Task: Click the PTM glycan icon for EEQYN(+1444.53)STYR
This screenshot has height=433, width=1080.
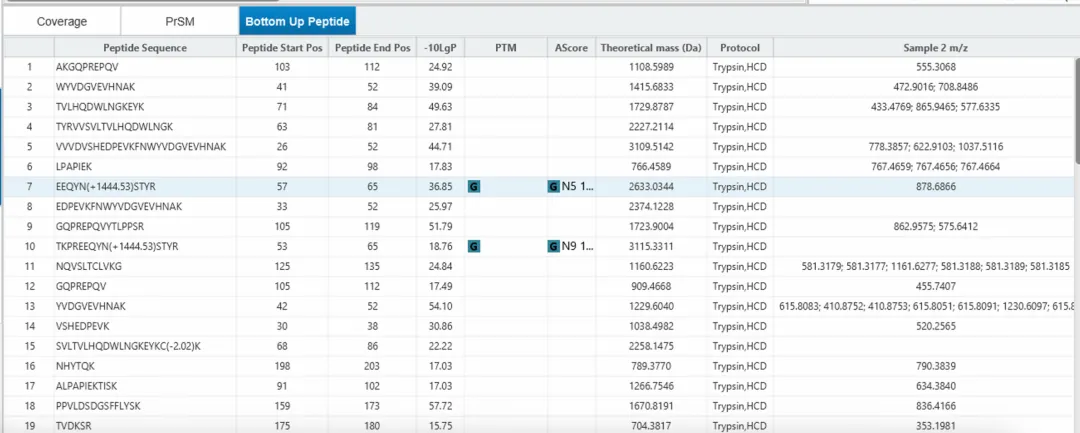Action: pyautogui.click(x=474, y=186)
